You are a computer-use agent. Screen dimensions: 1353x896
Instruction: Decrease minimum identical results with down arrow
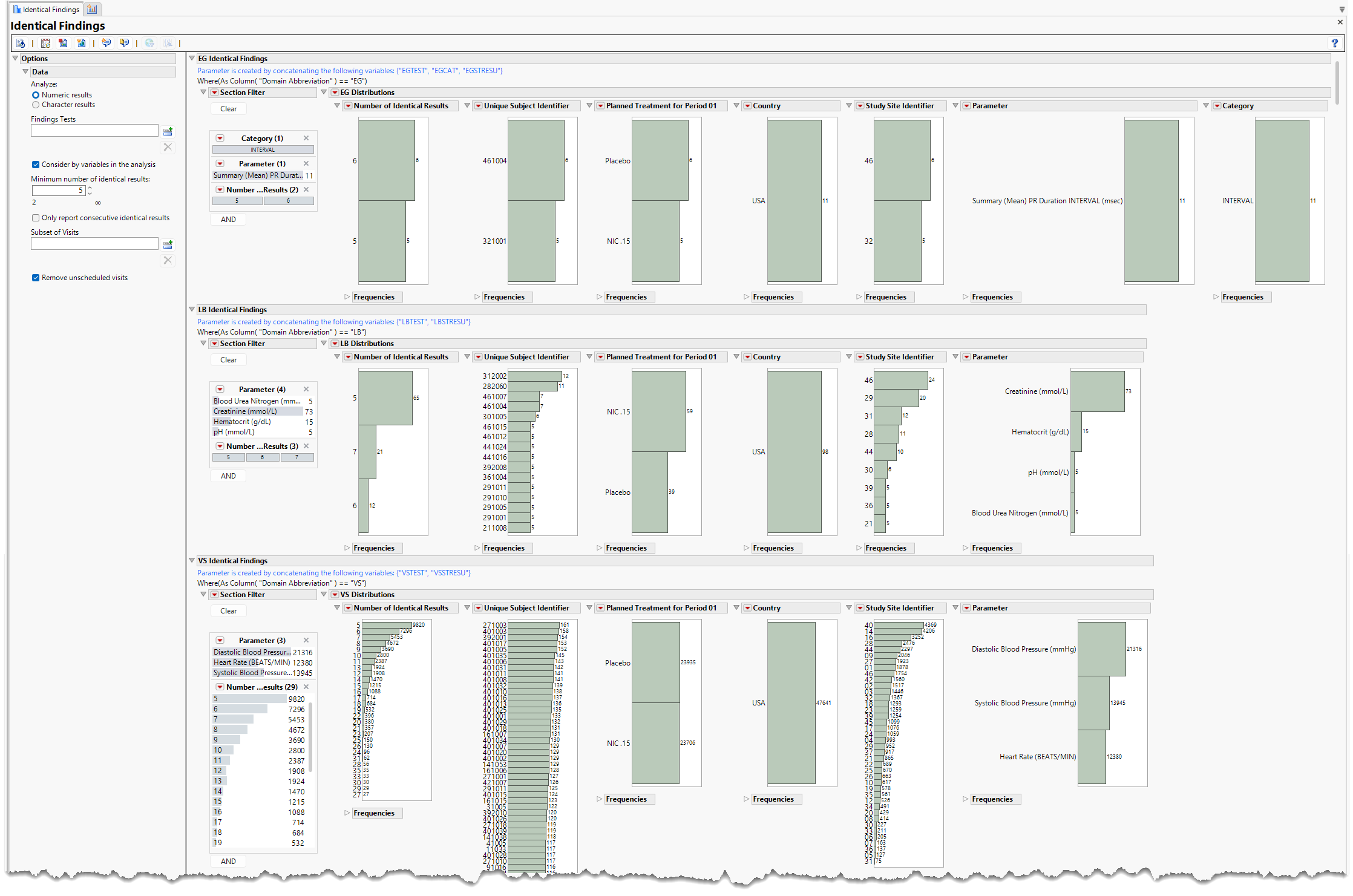[90, 193]
